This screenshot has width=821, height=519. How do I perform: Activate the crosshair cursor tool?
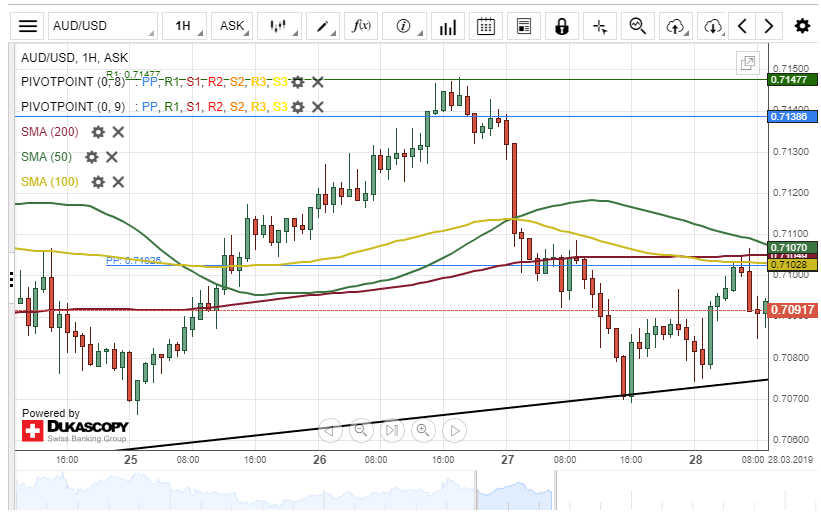coord(600,26)
